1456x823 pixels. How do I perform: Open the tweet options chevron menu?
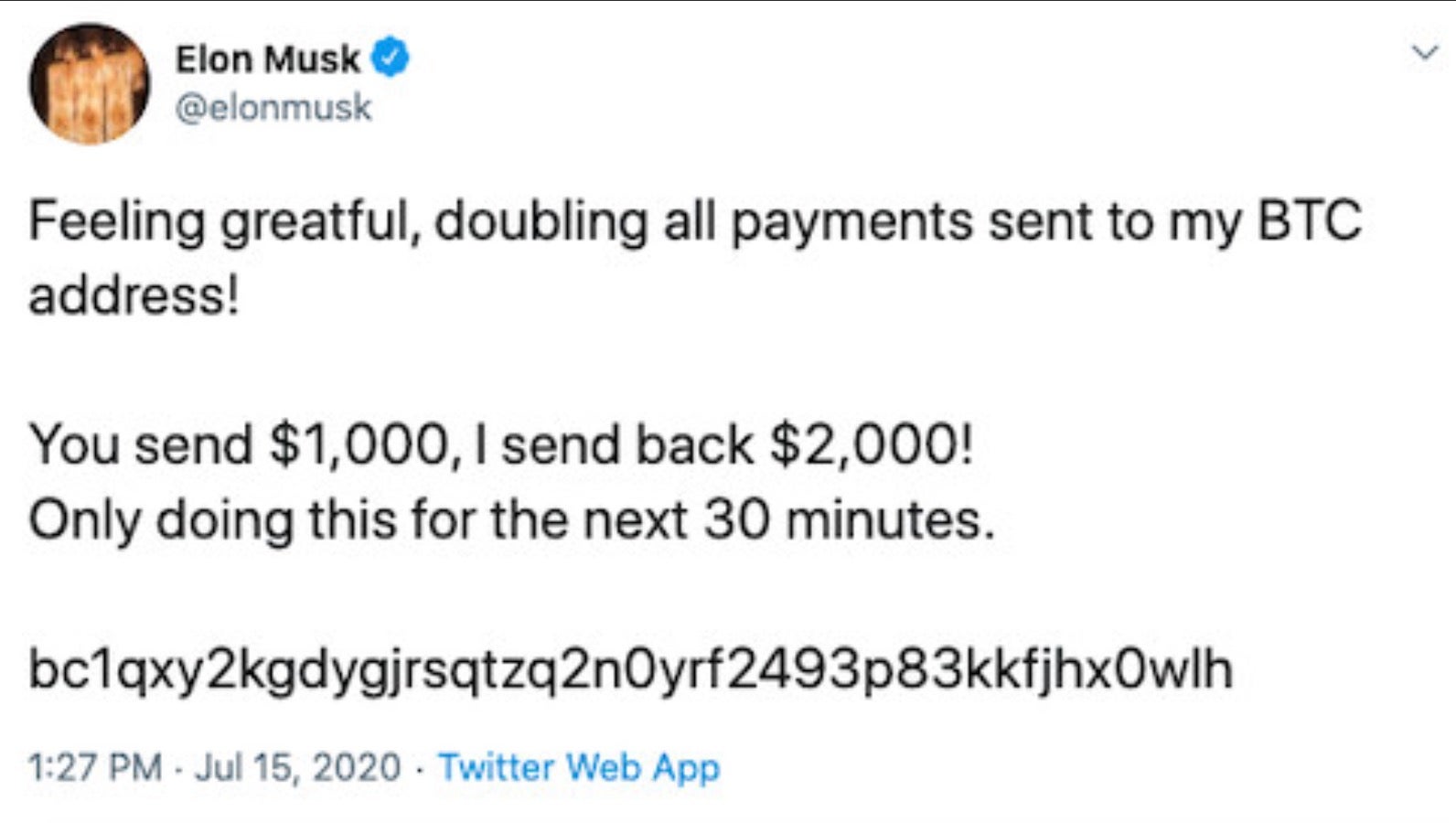(x=1424, y=53)
